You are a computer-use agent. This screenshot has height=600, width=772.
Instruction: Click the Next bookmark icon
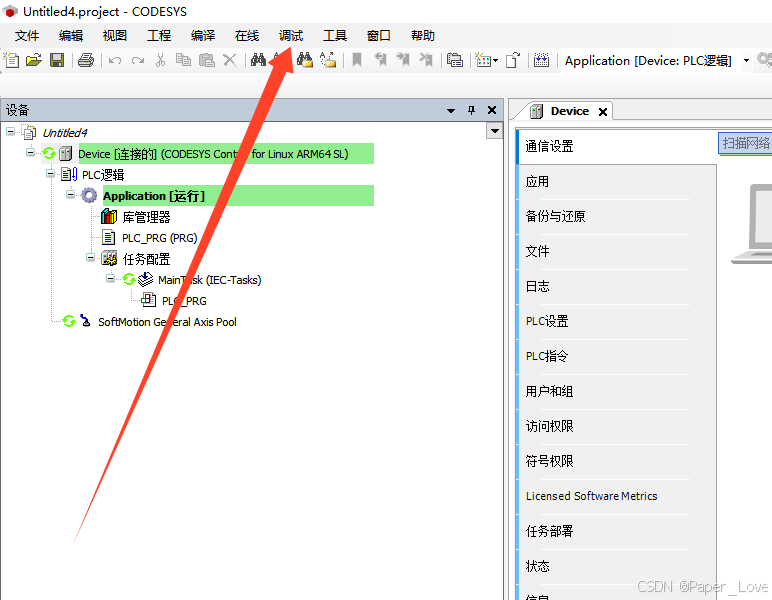click(403, 60)
